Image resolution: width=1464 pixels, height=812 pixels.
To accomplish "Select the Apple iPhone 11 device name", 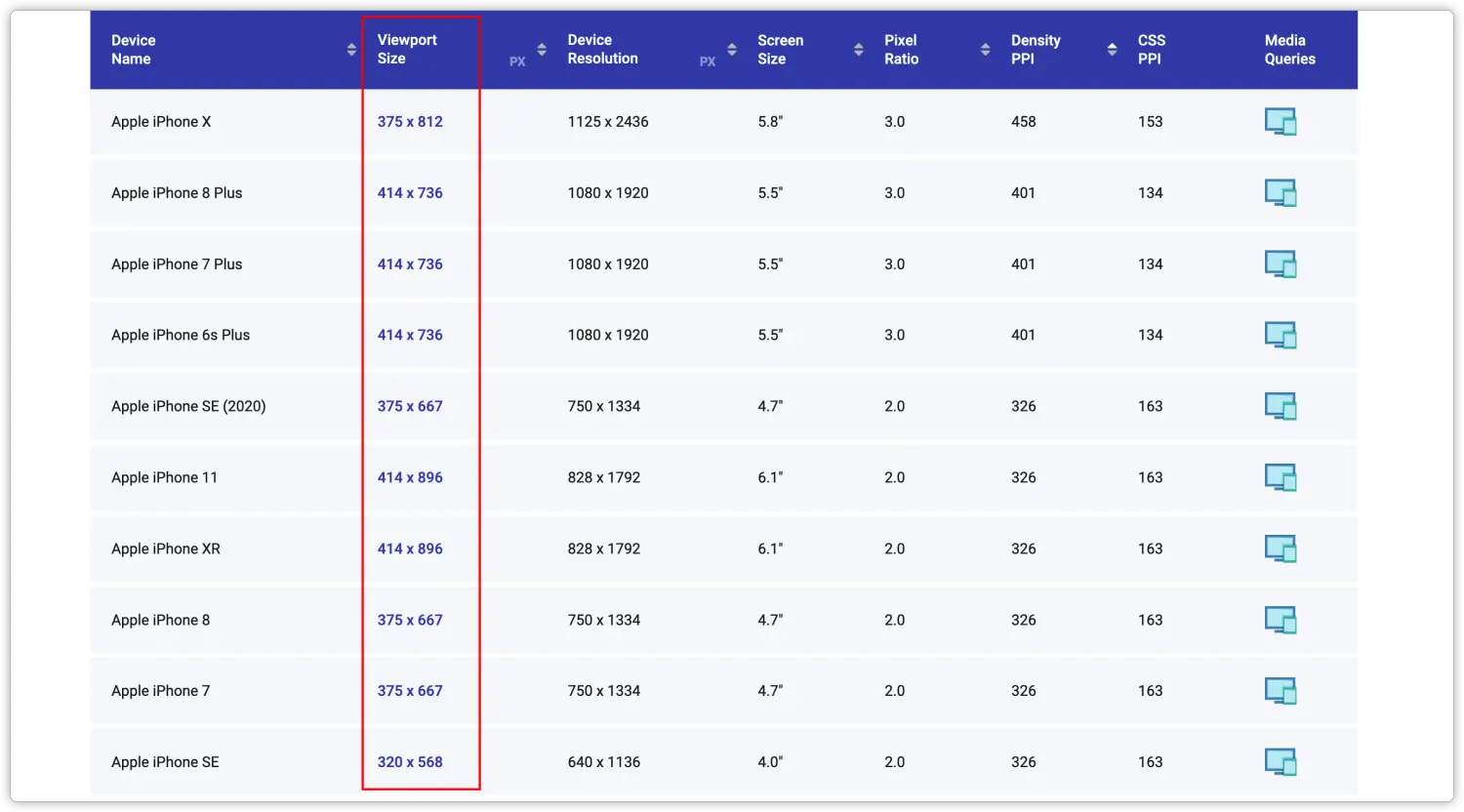I will tap(164, 477).
